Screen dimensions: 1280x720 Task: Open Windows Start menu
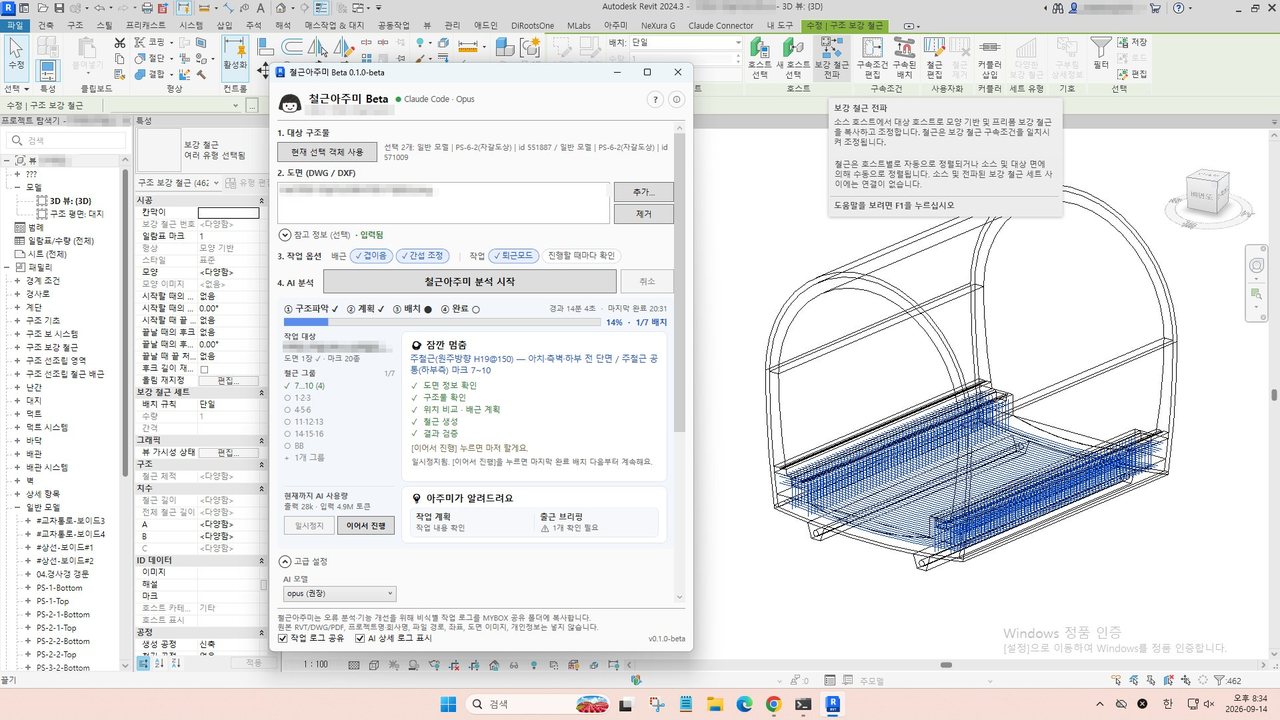pyautogui.click(x=446, y=704)
